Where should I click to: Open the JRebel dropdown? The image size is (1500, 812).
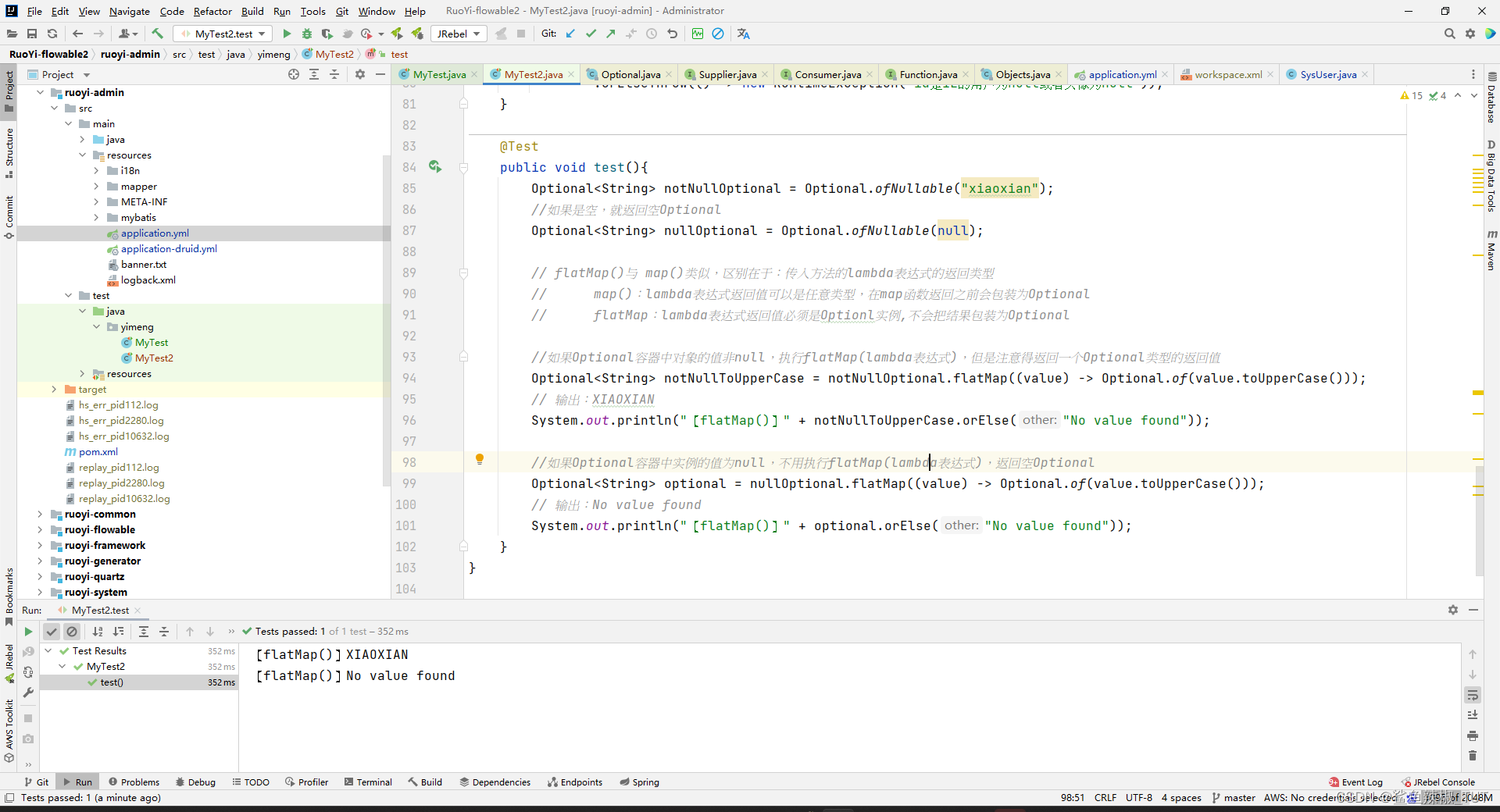[x=459, y=34]
